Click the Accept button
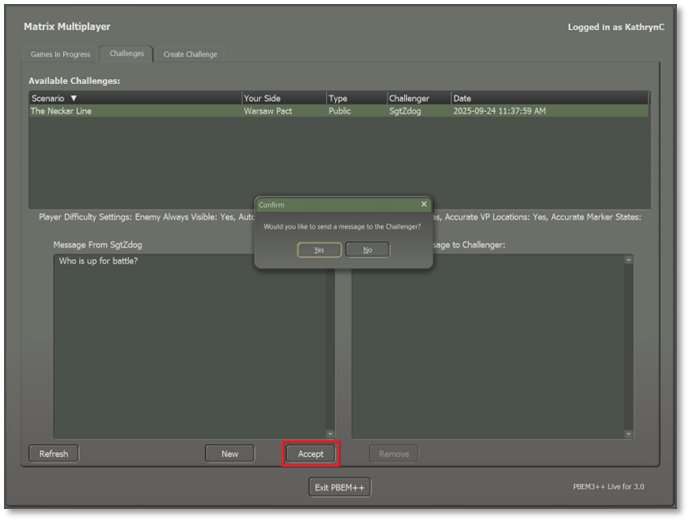 pyautogui.click(x=310, y=454)
